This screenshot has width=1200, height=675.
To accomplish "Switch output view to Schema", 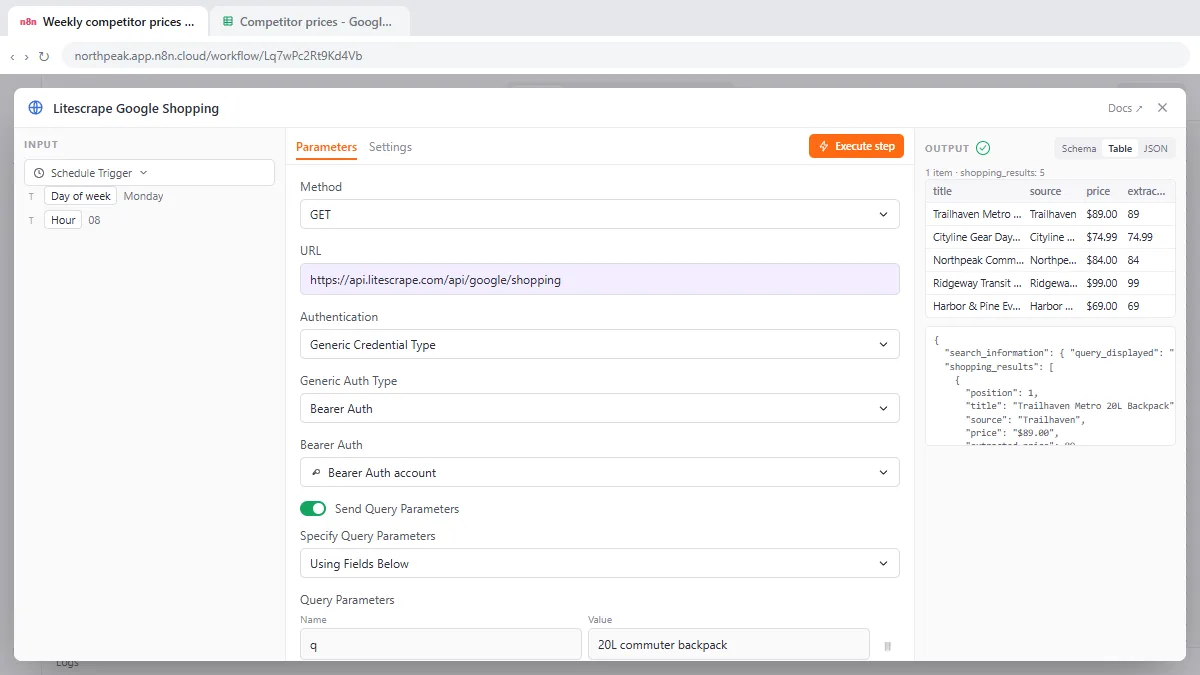I will tap(1079, 148).
